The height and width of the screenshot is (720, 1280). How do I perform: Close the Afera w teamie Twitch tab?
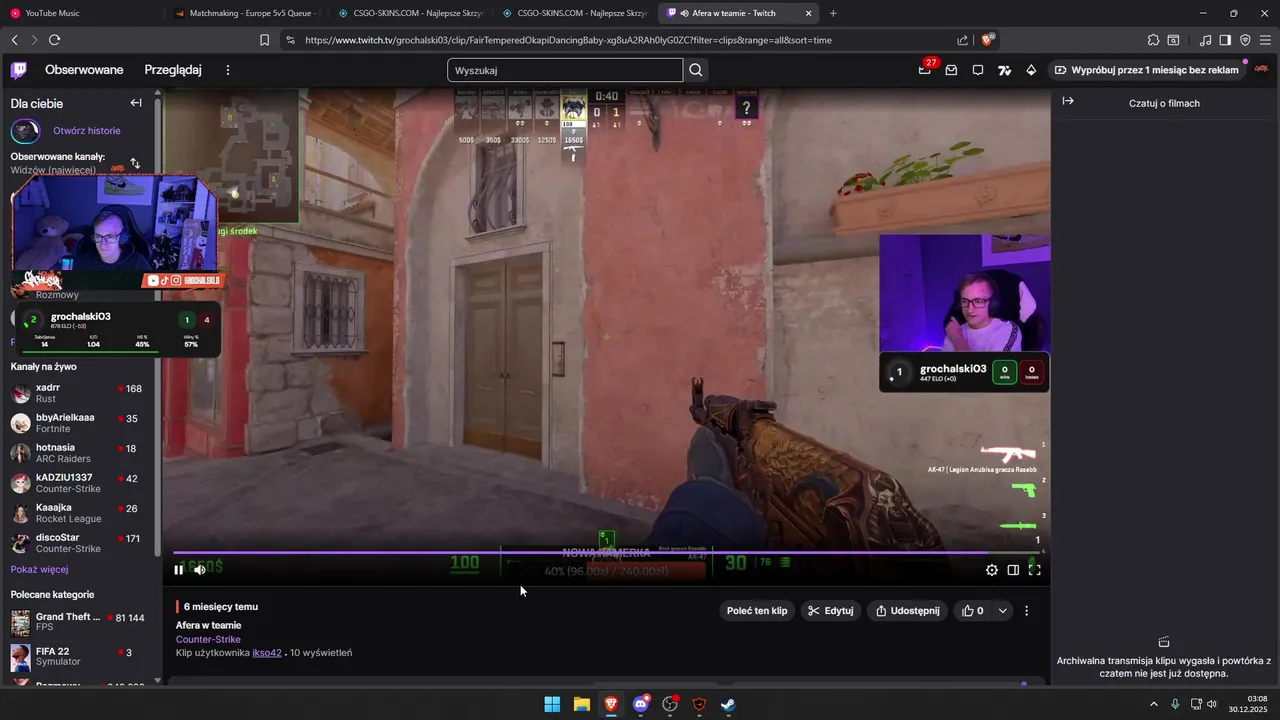click(809, 13)
